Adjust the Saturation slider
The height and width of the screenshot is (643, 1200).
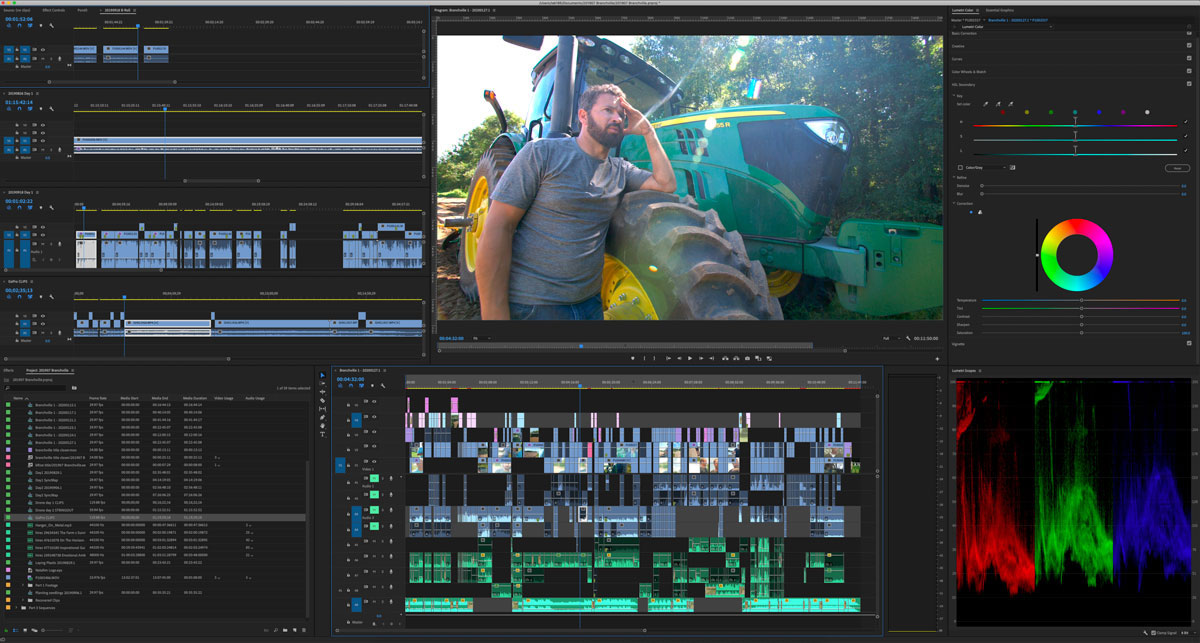(1082, 333)
